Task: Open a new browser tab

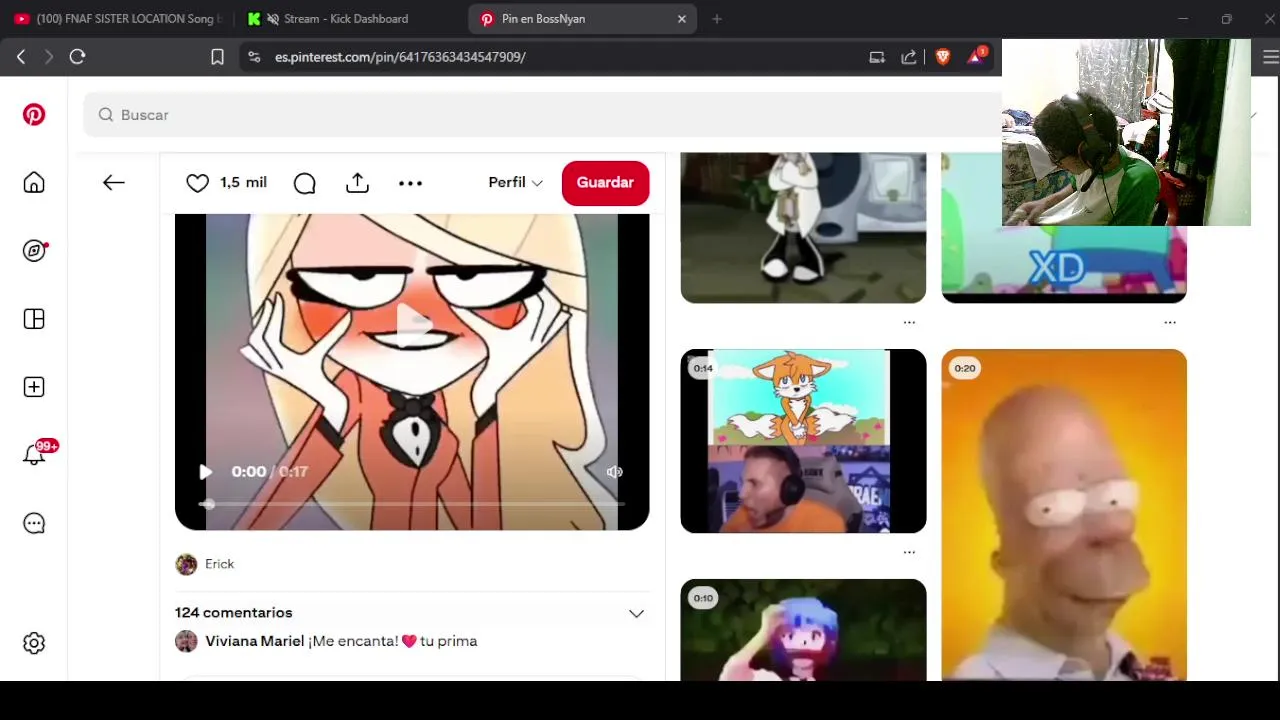Action: (x=717, y=19)
